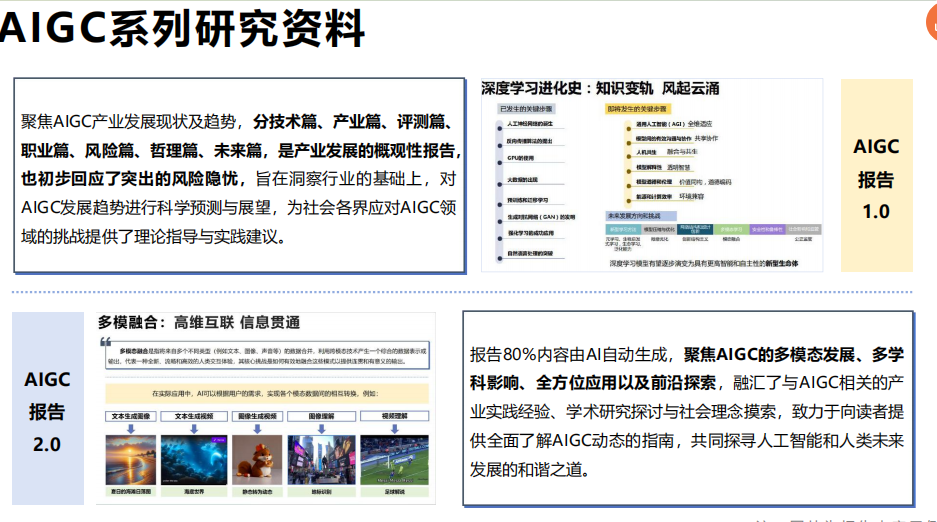Image resolution: width=937 pixels, height=522 pixels.
Task: Open the squirrel figurine thumbnail
Action: pos(257,460)
